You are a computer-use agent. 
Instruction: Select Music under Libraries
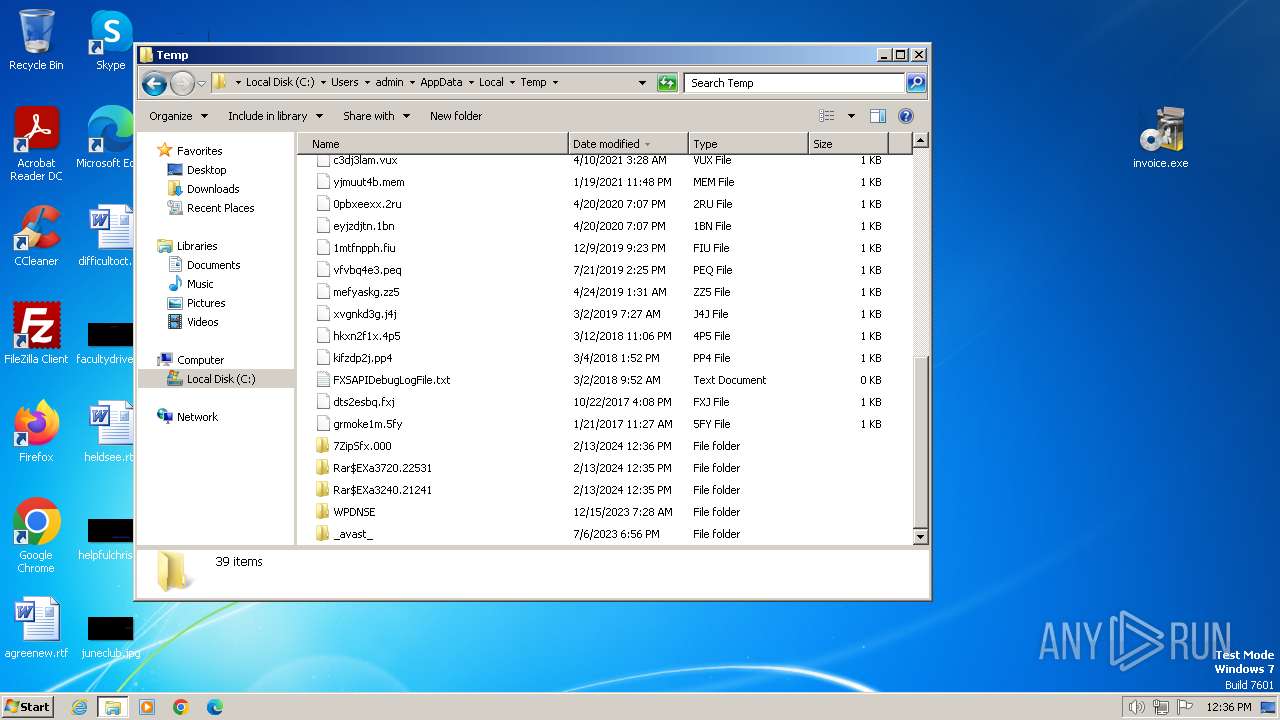click(200, 284)
